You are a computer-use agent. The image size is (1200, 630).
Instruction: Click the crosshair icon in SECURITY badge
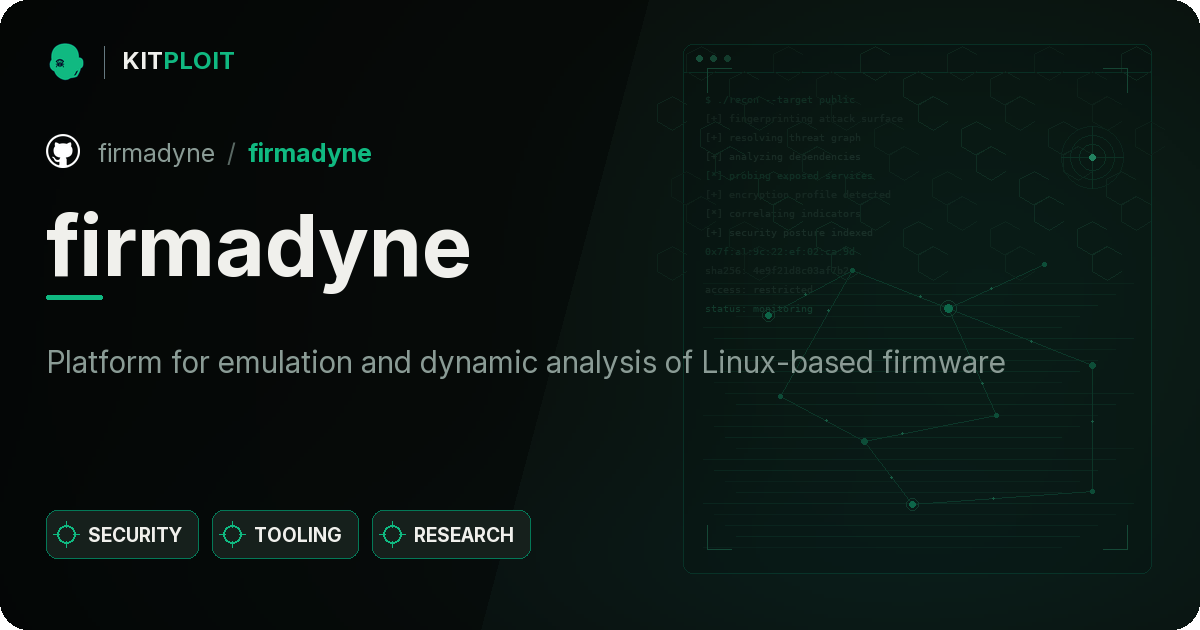67,535
